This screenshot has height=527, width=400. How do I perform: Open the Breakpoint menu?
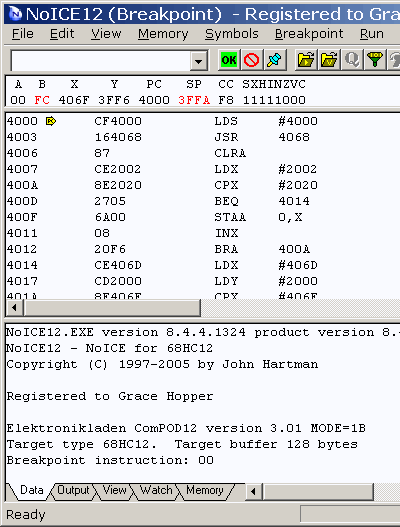coord(309,34)
